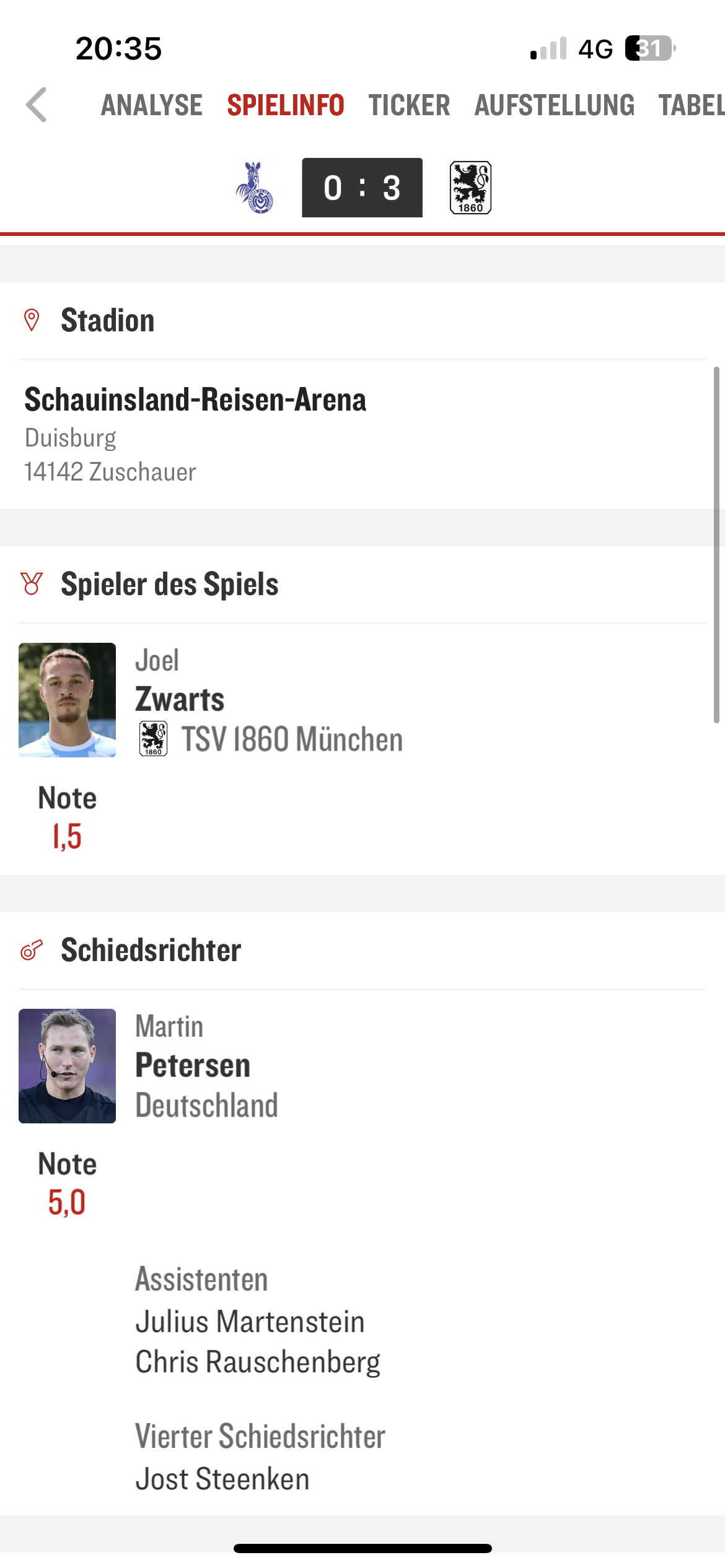
Task: Open the AUFSTELLUNG tab
Action: click(x=555, y=105)
